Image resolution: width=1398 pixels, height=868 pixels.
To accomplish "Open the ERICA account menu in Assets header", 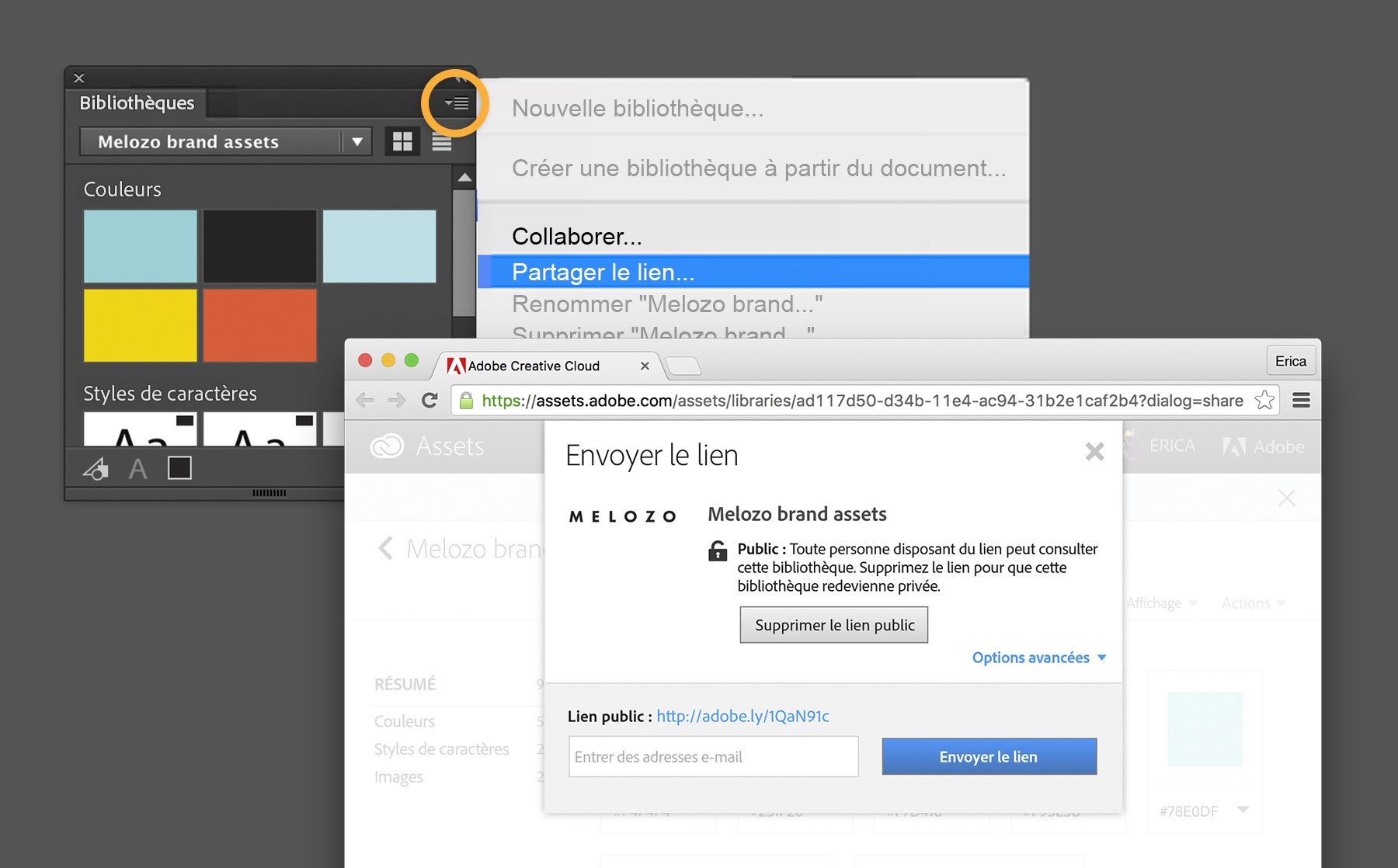I will pyautogui.click(x=1172, y=446).
